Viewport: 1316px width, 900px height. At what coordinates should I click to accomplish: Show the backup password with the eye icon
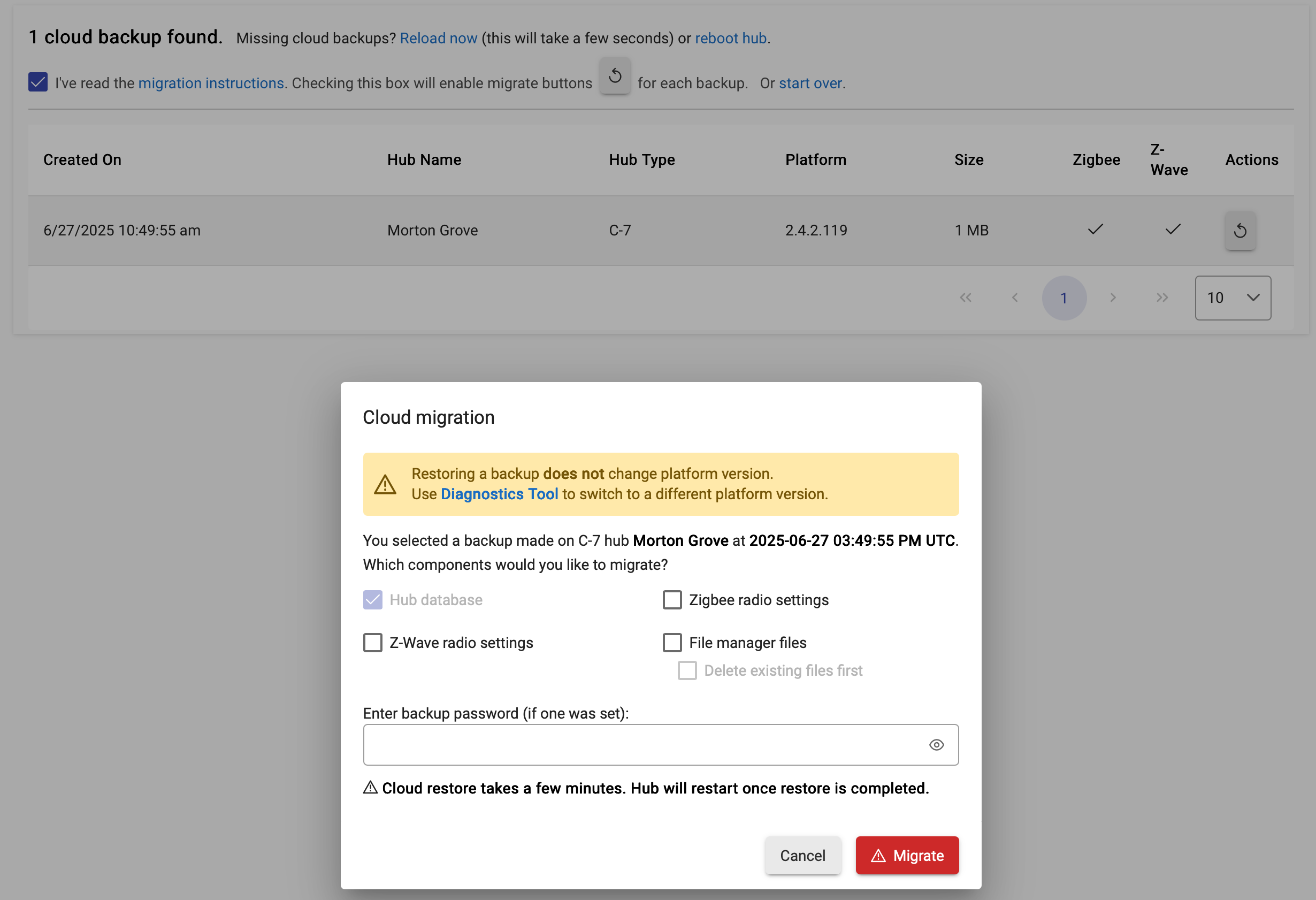(937, 745)
